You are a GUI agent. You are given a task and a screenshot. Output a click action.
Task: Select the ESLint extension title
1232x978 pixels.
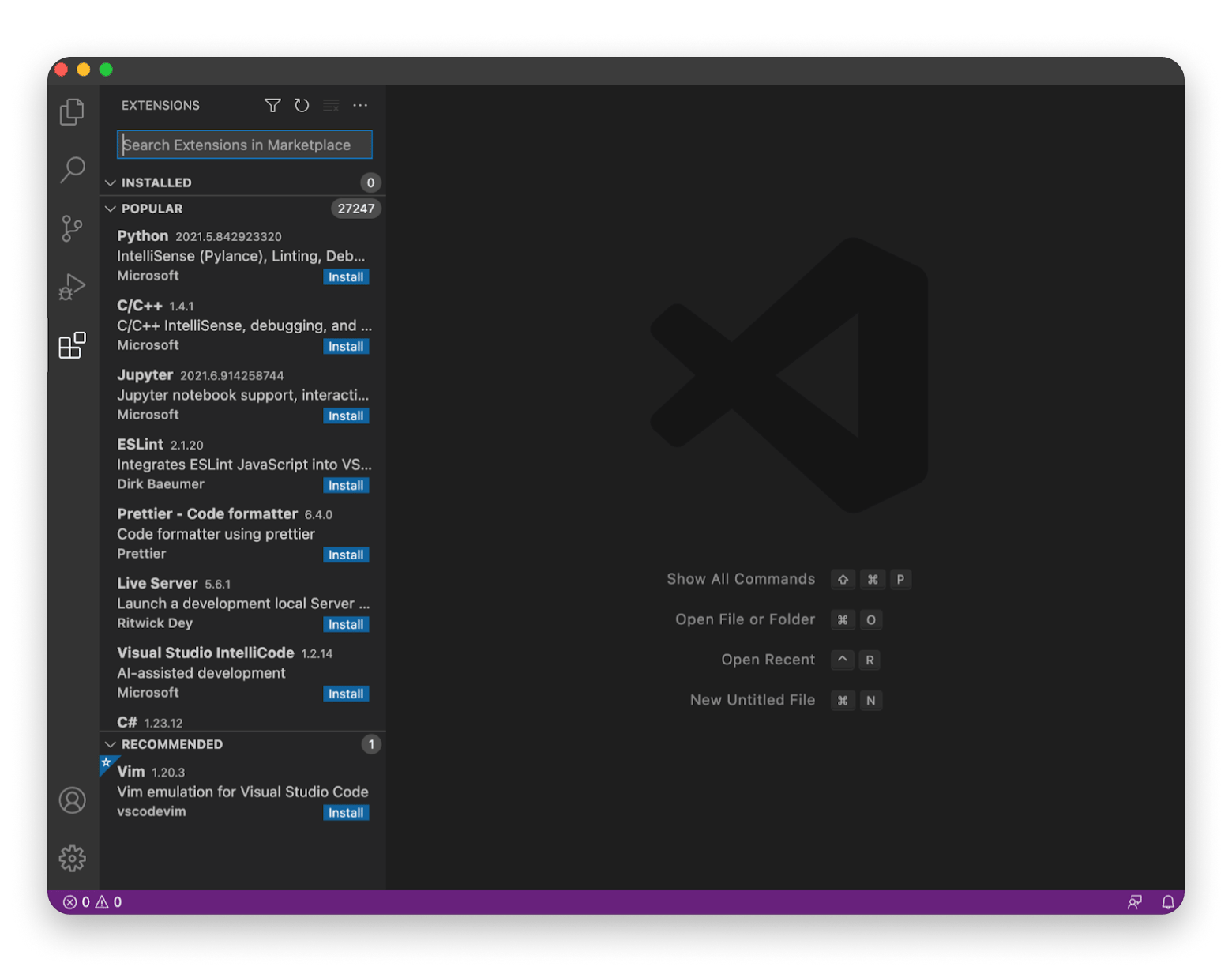140,444
